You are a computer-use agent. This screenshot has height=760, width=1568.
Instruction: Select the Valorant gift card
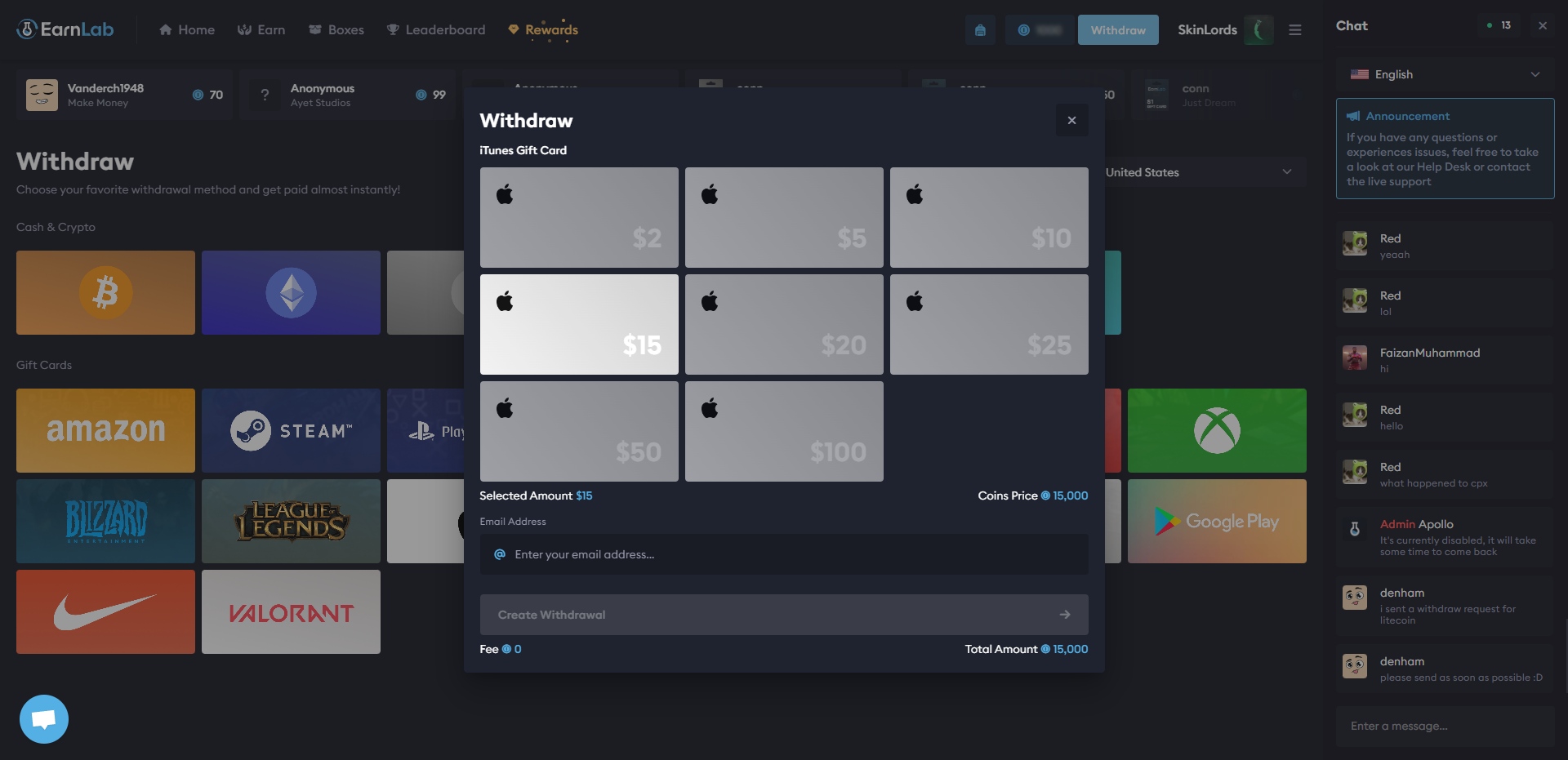point(291,611)
